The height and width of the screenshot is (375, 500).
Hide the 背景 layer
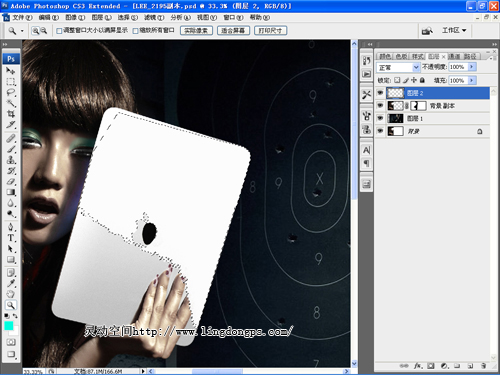380,131
